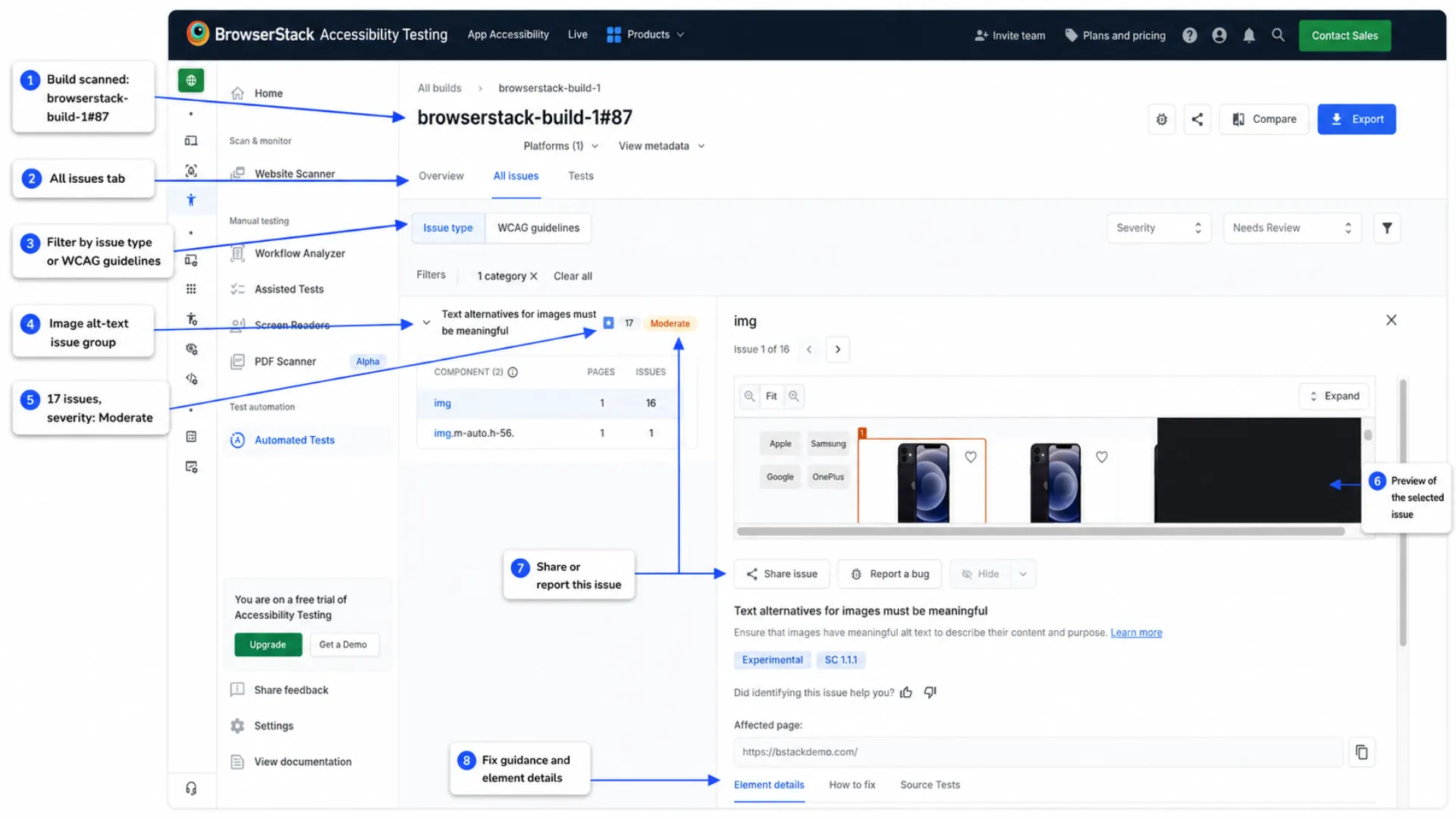Switch to the Tests tab
The image size is (1456, 819).
pyautogui.click(x=581, y=176)
